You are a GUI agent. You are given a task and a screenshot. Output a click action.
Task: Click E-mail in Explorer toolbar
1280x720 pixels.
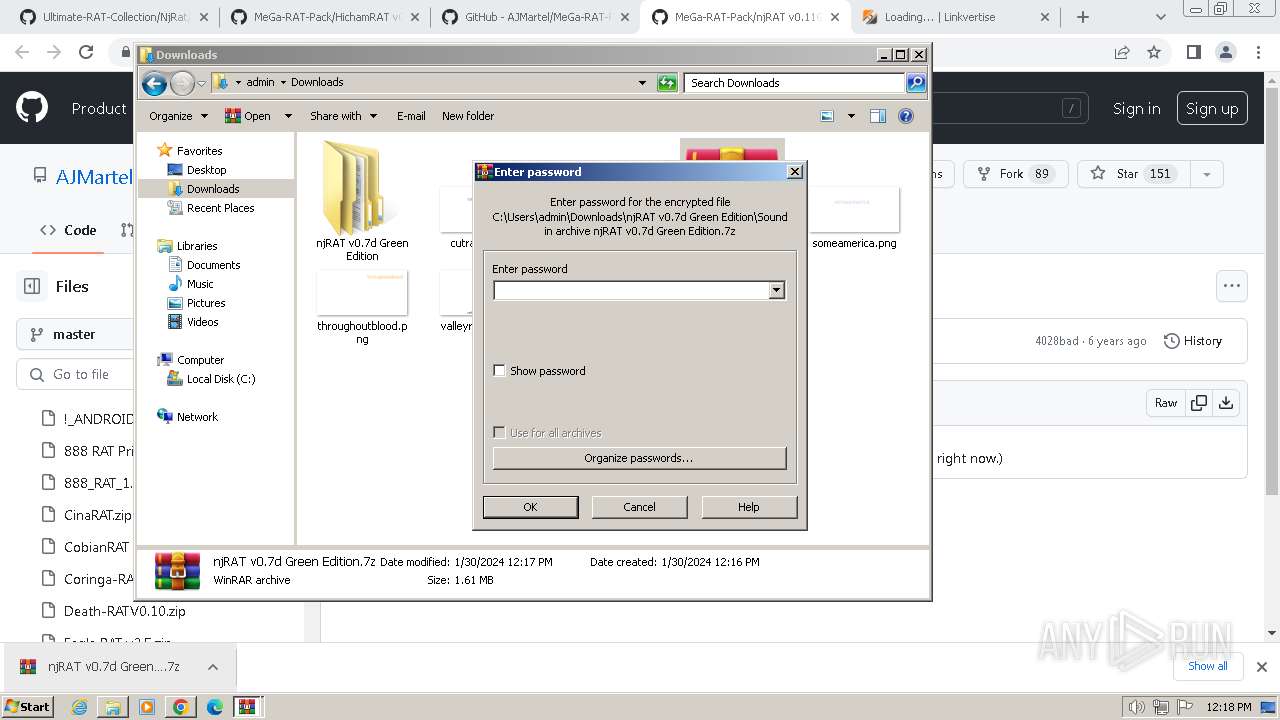(x=411, y=116)
